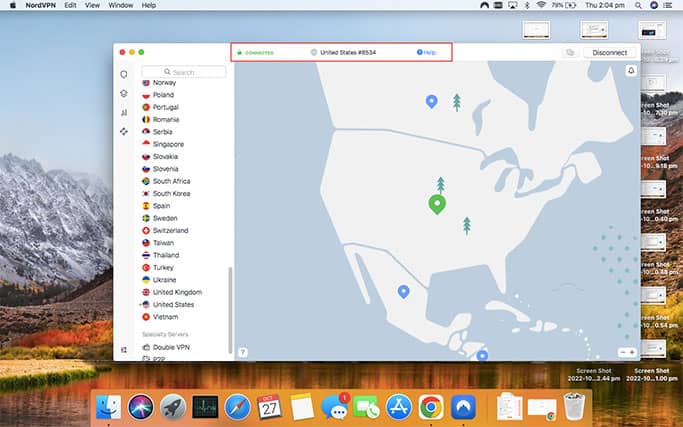Open Launchpad rocket icon in Dock

173,407
